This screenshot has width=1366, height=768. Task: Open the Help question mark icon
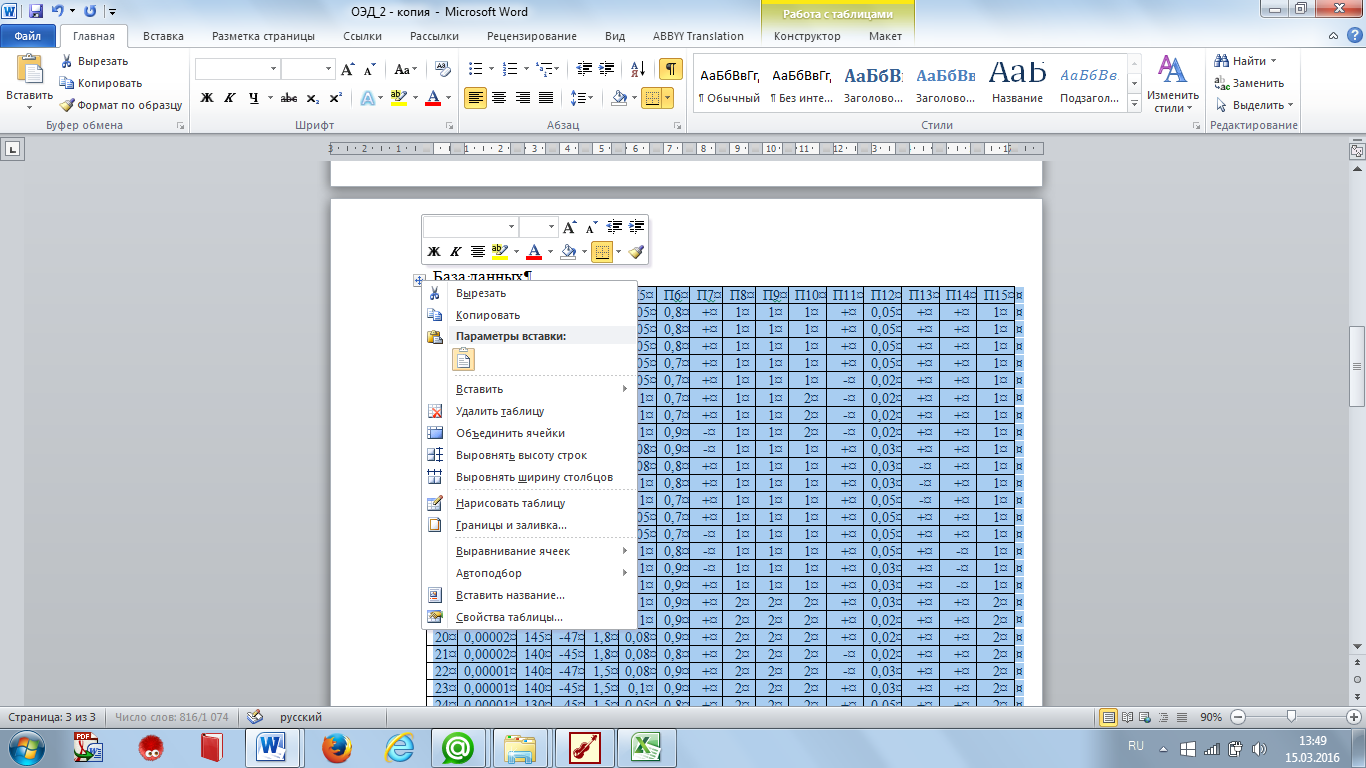click(x=1355, y=36)
